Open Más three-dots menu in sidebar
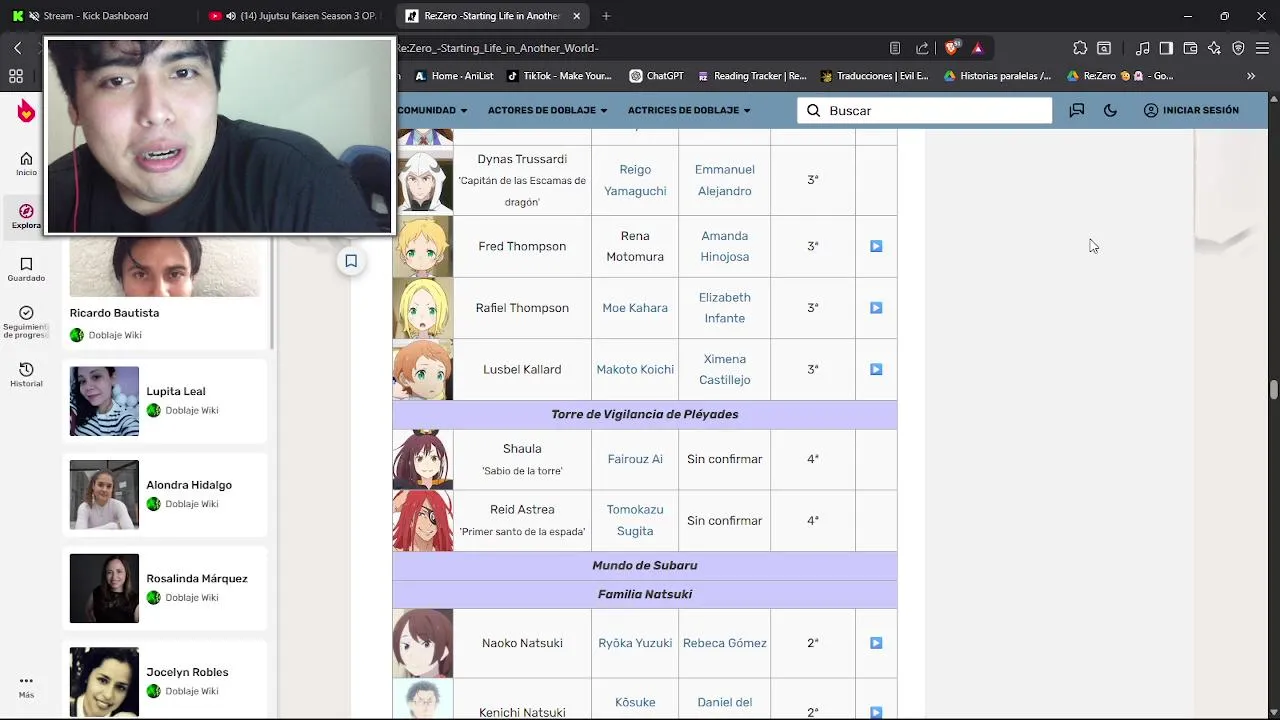 [x=26, y=686]
